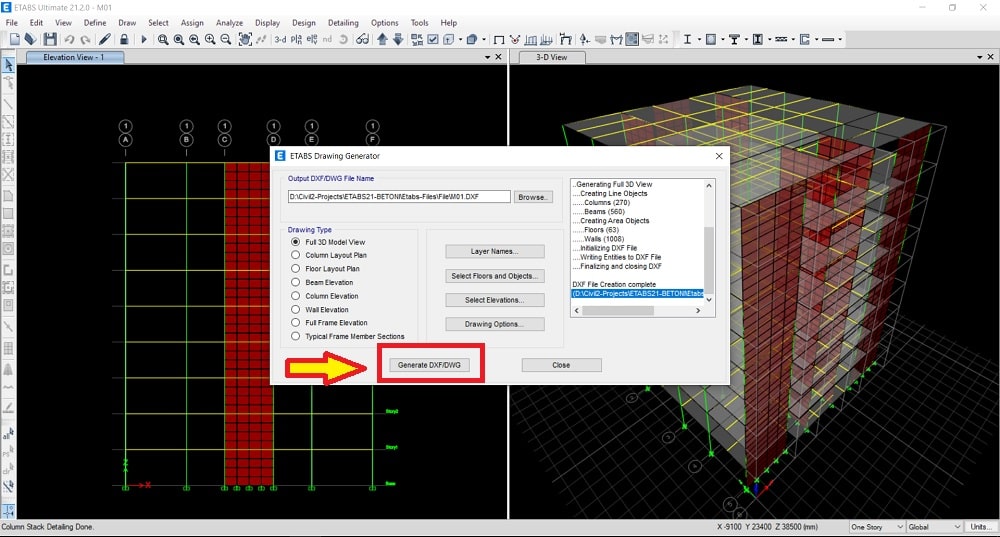Image resolution: width=1000 pixels, height=537 pixels.
Task: Click the Browse button for output file
Action: (x=534, y=197)
